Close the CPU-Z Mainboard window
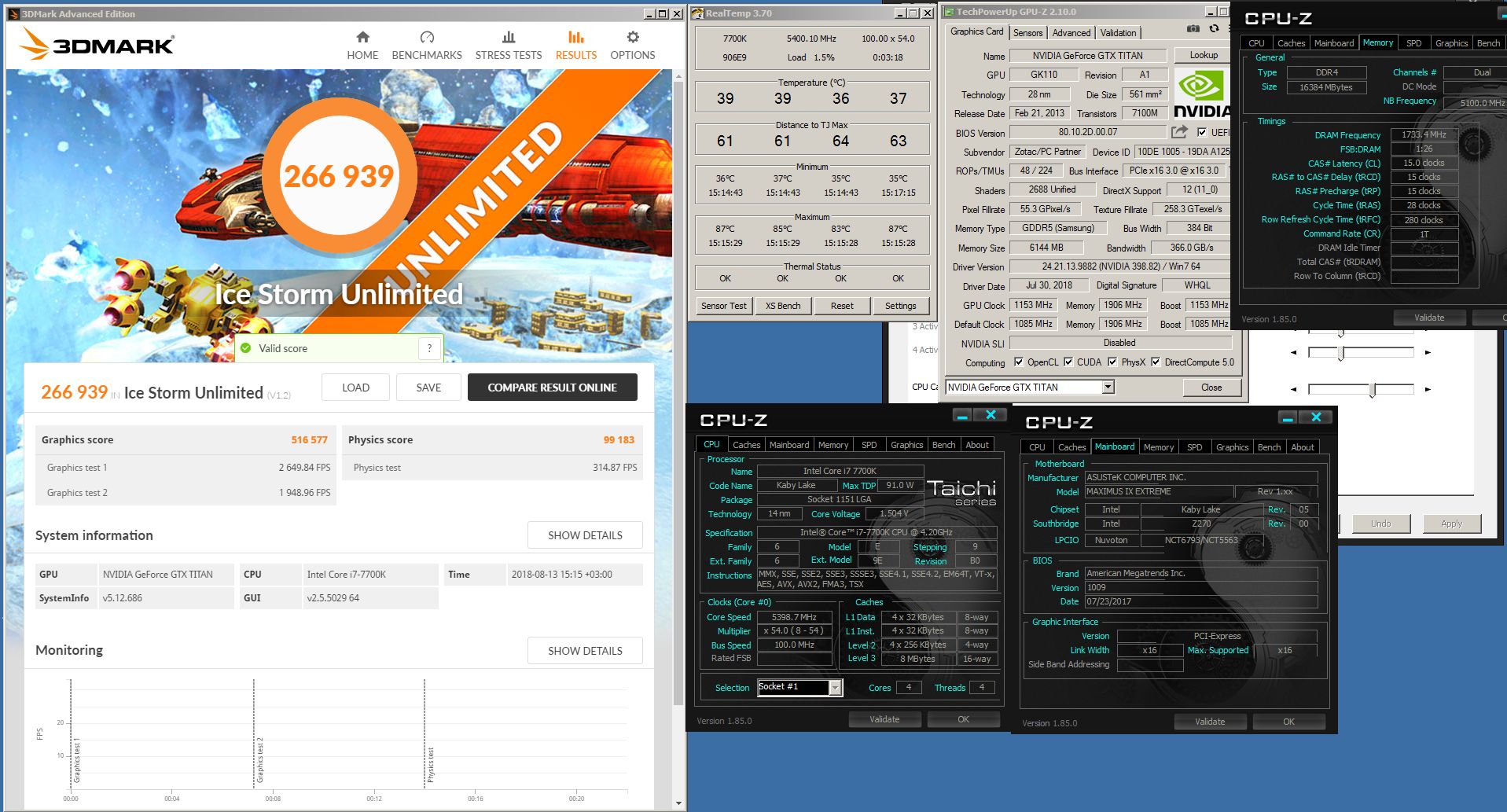This screenshot has width=1507, height=812. pos(1316,417)
